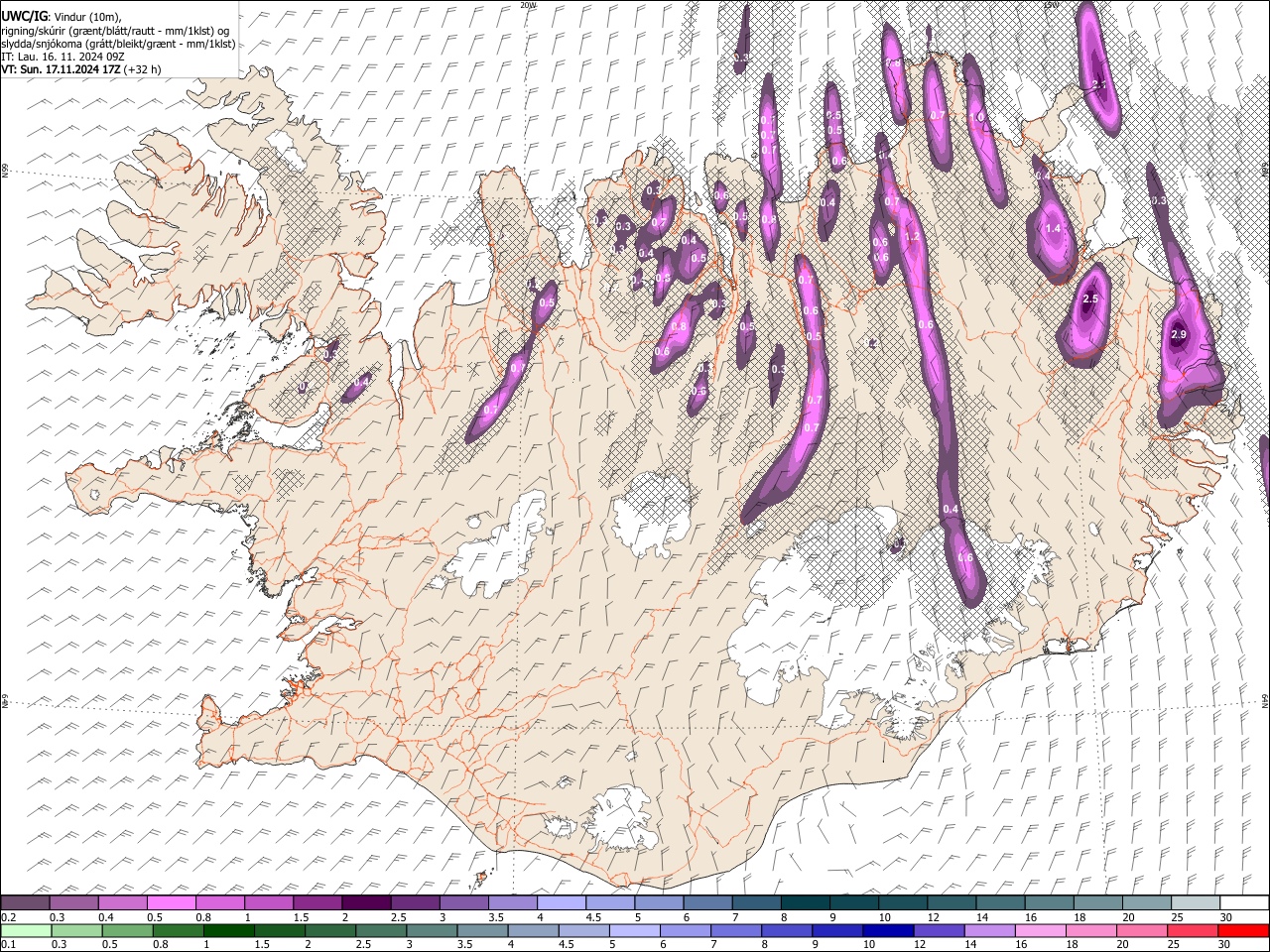
Task: Click the light gray 25–30 upper legend swatch
Action: tap(1196, 902)
